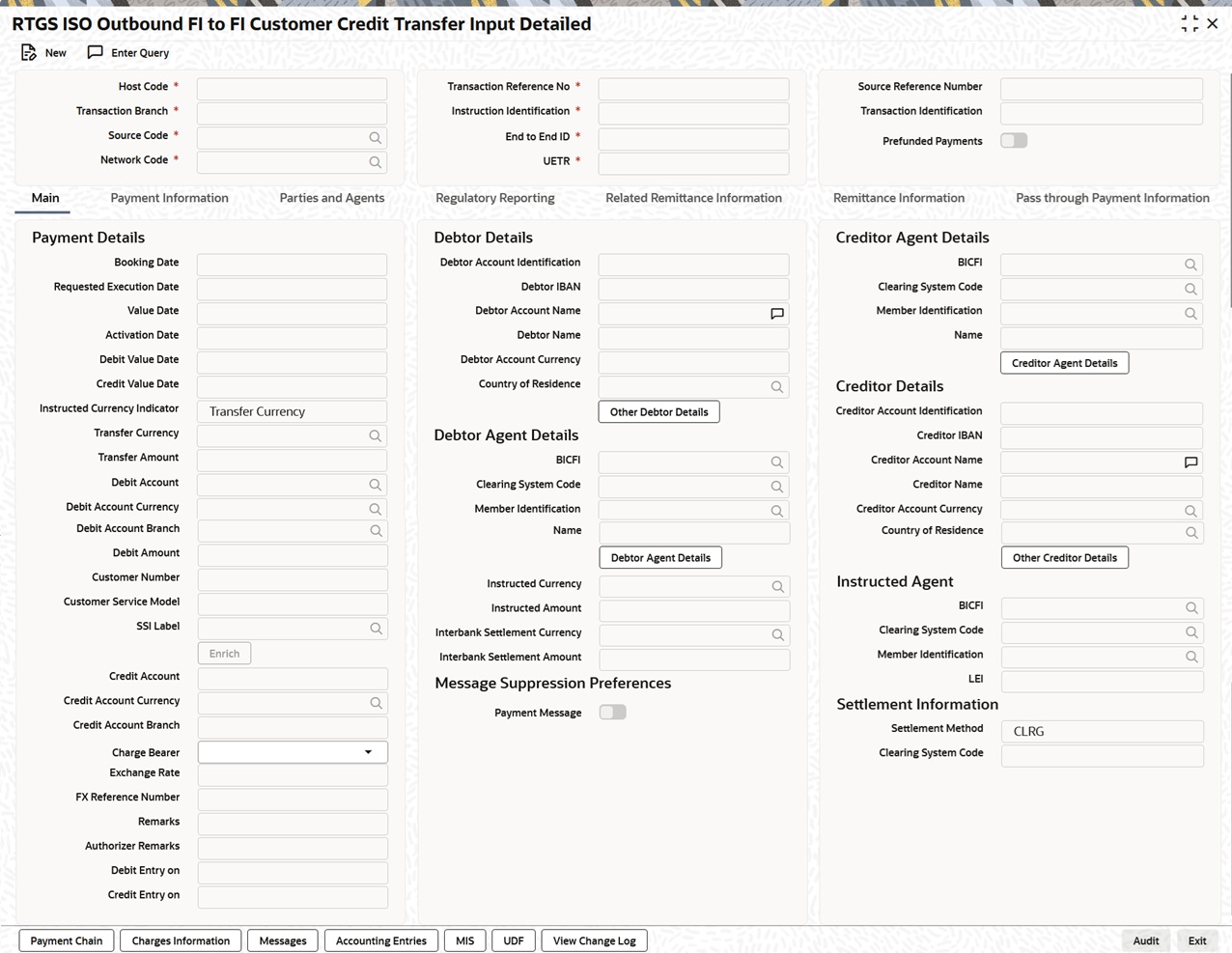
Task: Open the Related Remittance Information tab
Action: coord(693,198)
